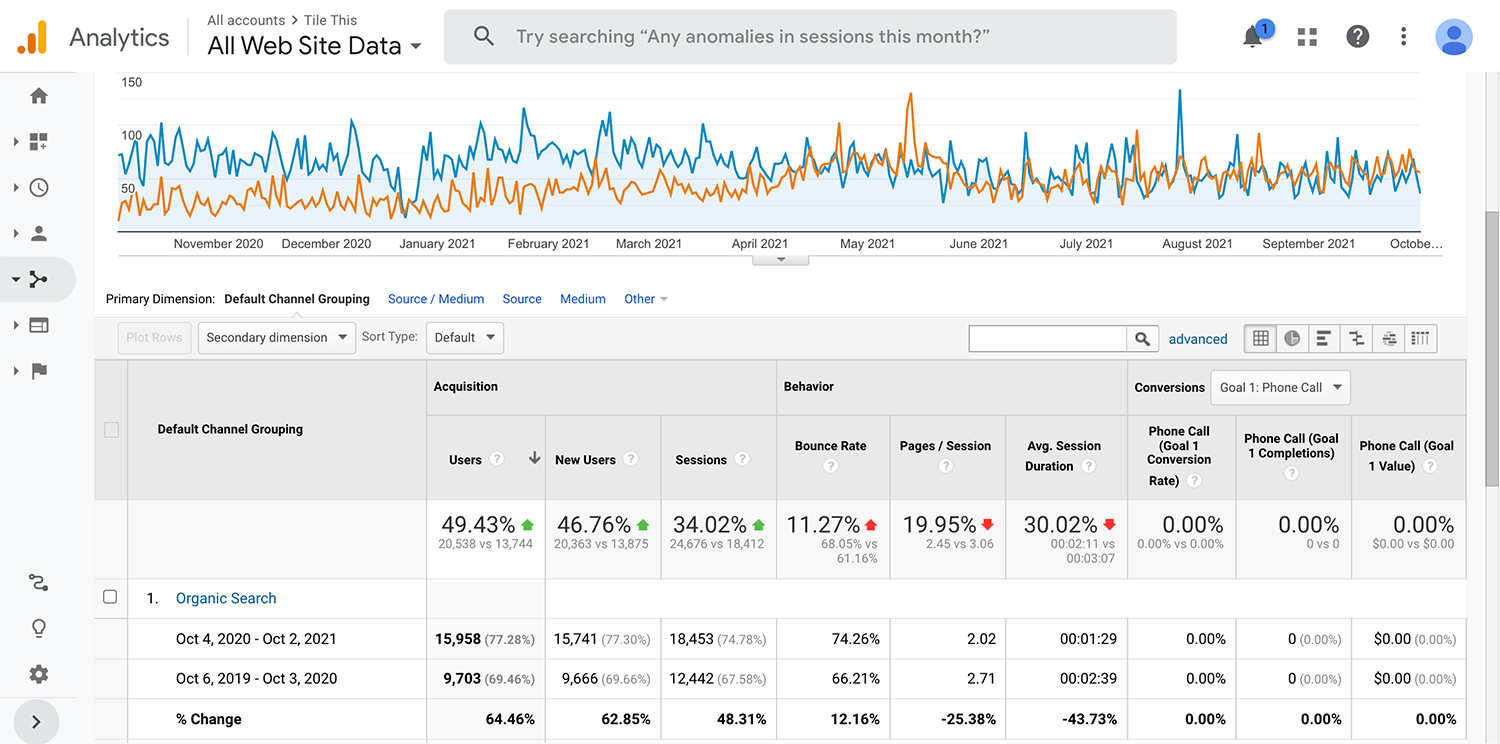Open the three-dot more options menu
1500x744 pixels.
pos(1404,37)
